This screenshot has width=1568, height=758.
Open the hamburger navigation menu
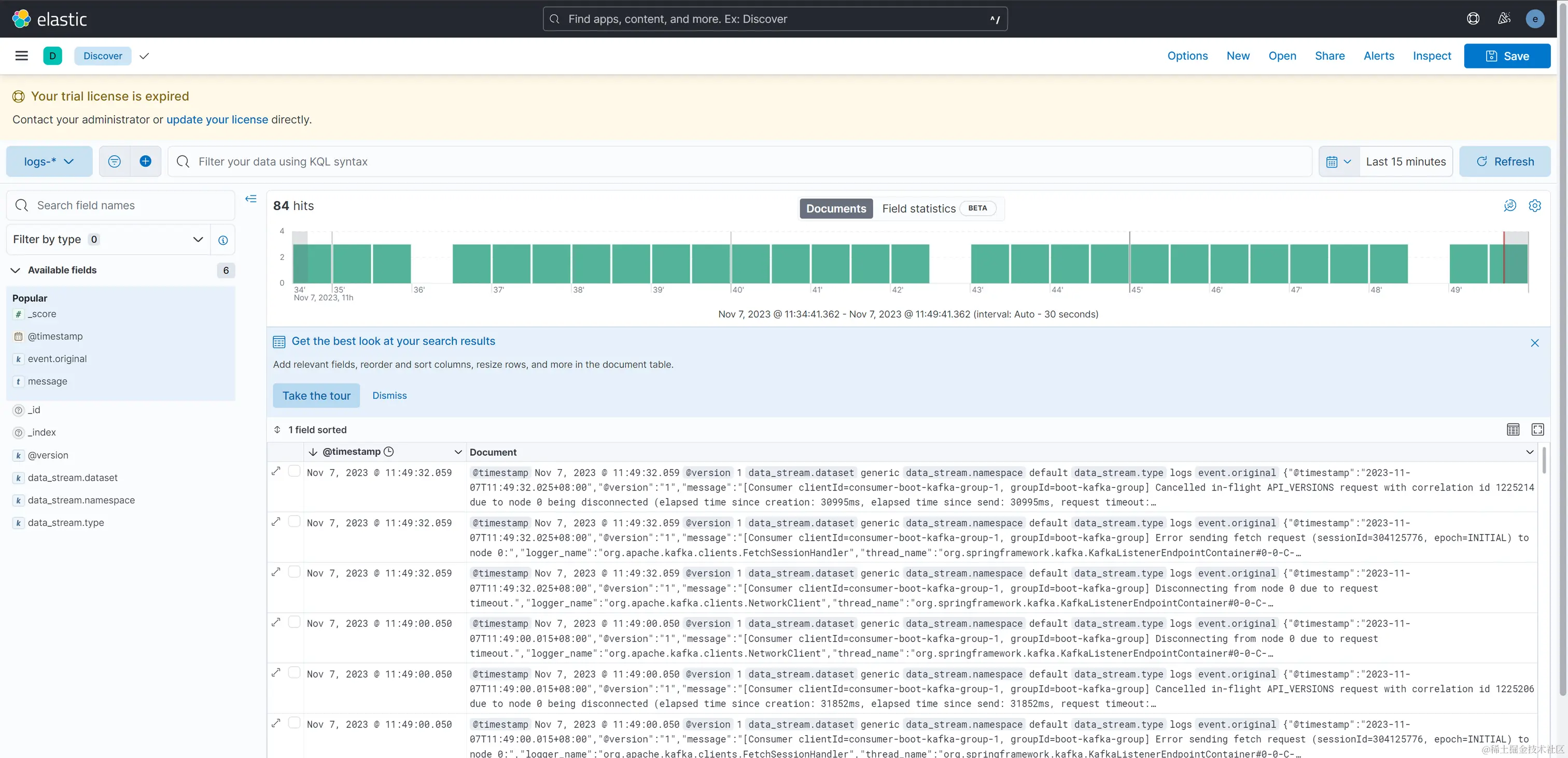21,55
